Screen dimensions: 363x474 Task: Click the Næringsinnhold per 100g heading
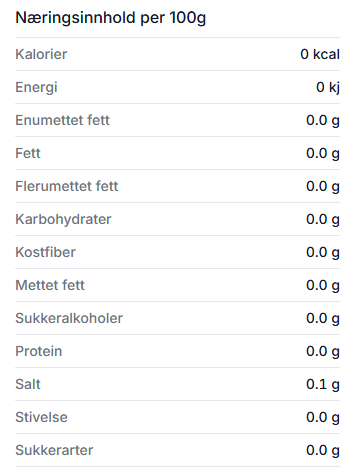pos(111,18)
